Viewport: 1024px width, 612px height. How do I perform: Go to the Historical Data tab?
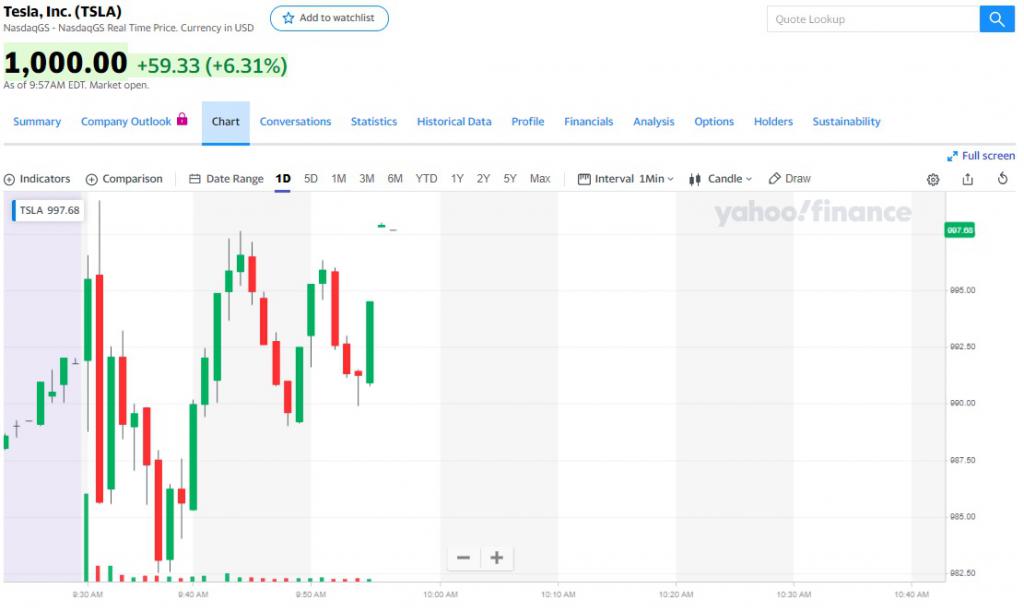click(454, 121)
